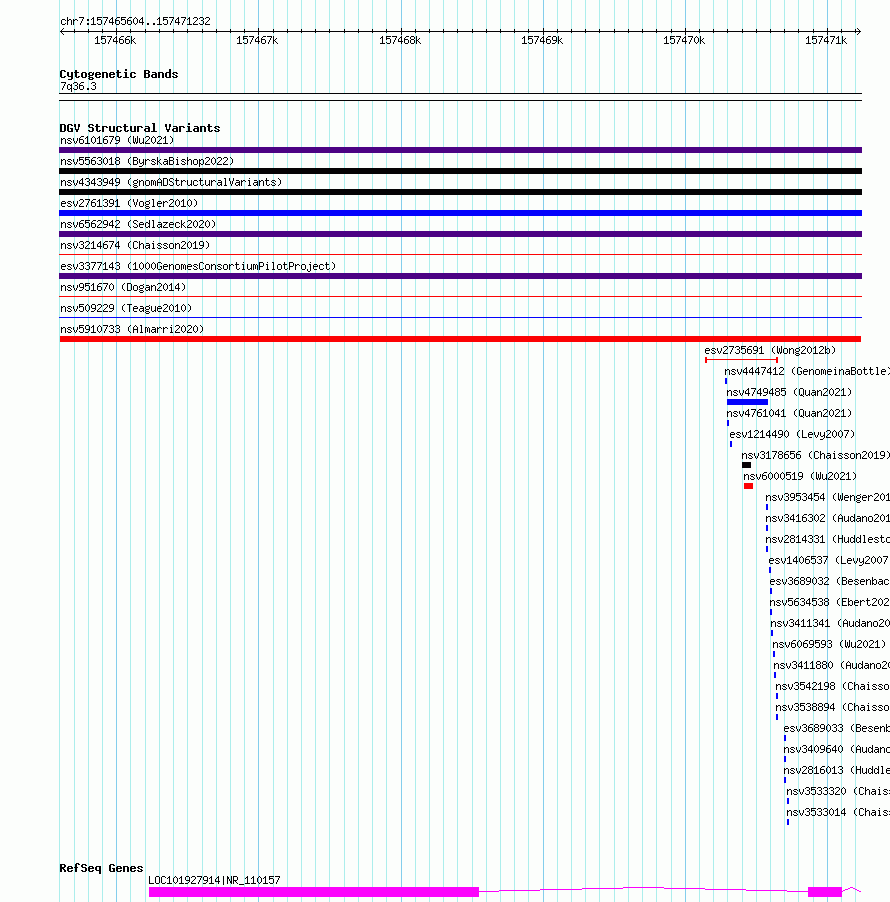Open variant nsv3416302 (Audano)
The width and height of the screenshot is (890, 902).
(827, 518)
